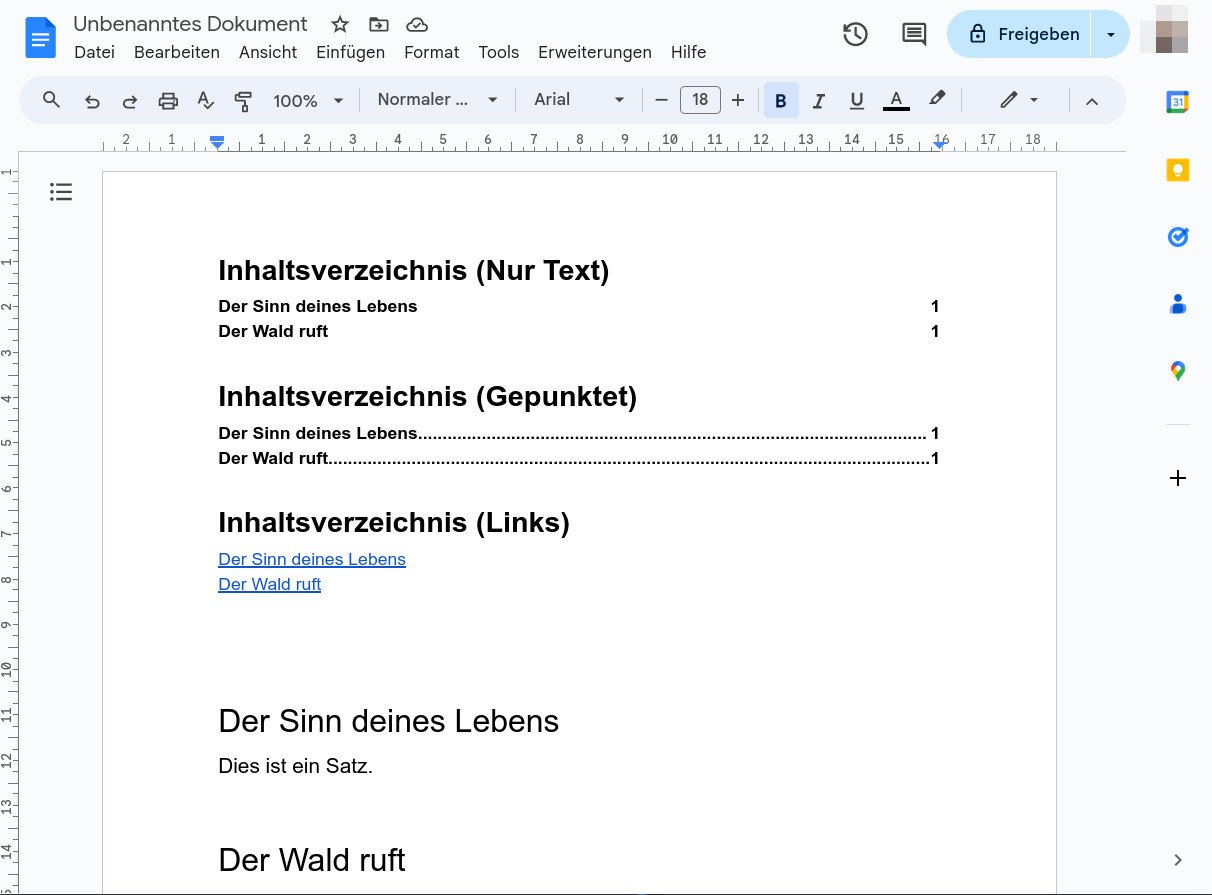Click the print icon
The image size is (1212, 895).
168,100
